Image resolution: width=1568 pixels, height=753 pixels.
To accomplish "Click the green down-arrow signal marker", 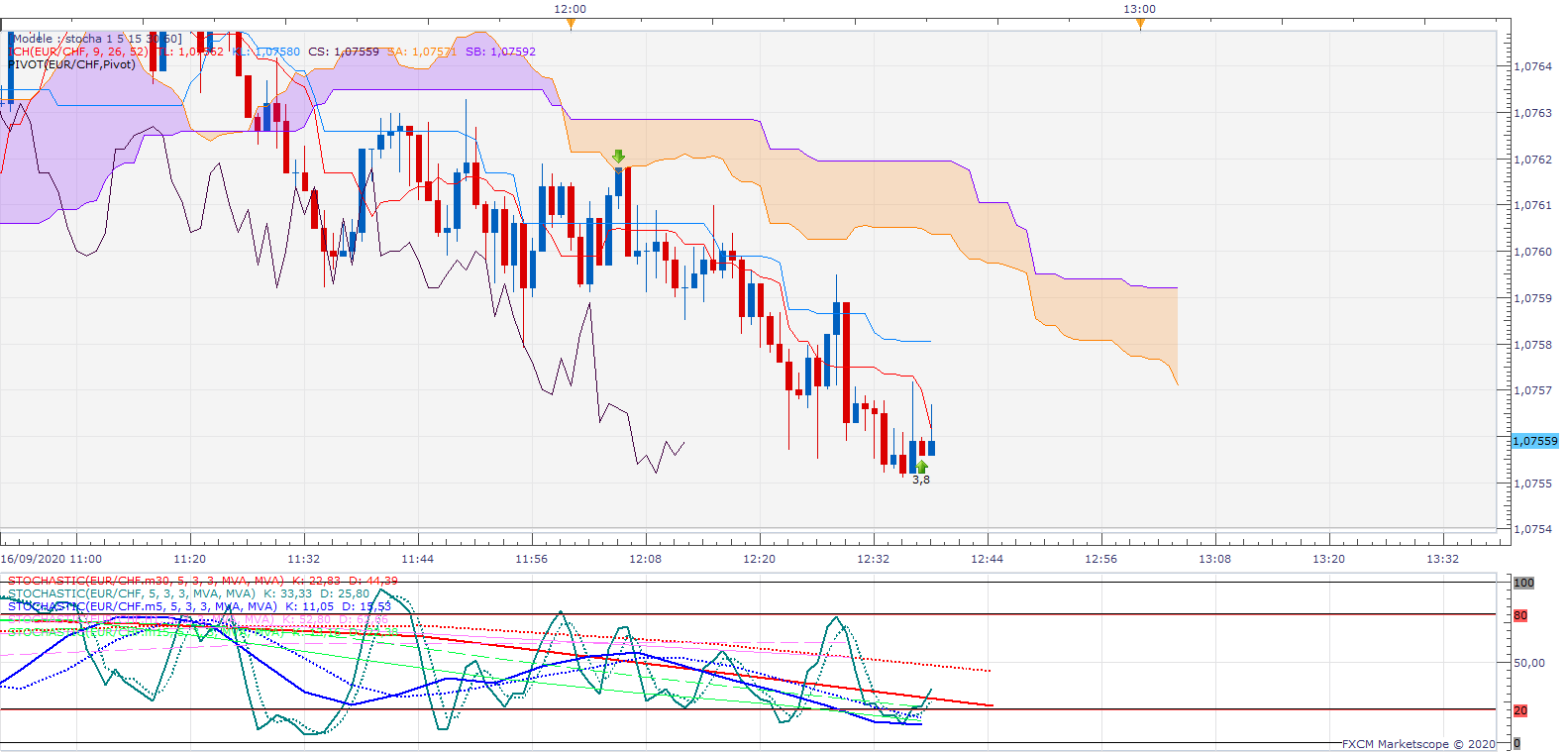I will pyautogui.click(x=619, y=157).
